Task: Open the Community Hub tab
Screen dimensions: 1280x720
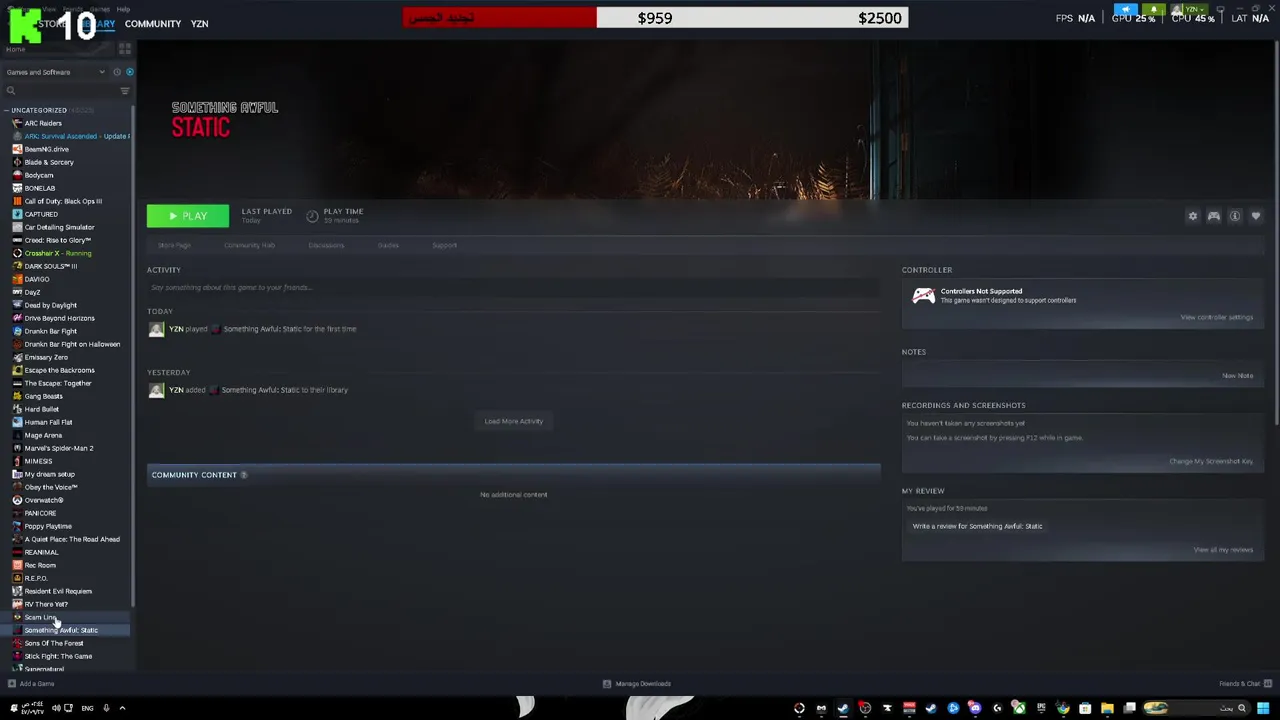Action: (249, 245)
